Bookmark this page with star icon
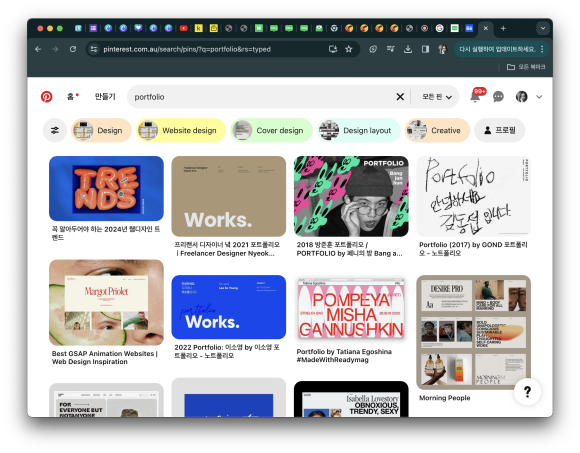 [x=348, y=49]
